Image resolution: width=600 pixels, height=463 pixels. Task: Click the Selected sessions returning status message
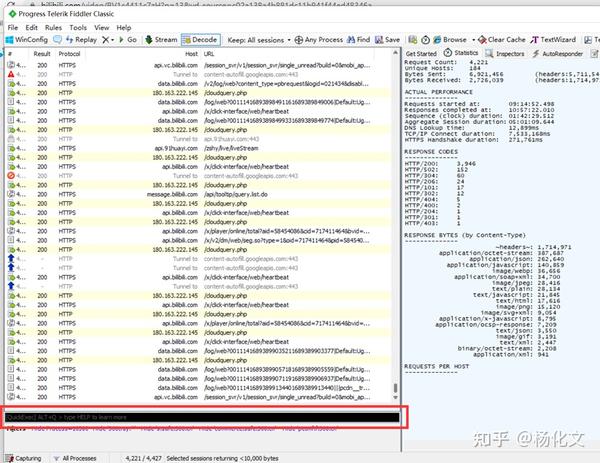[x=222, y=458]
